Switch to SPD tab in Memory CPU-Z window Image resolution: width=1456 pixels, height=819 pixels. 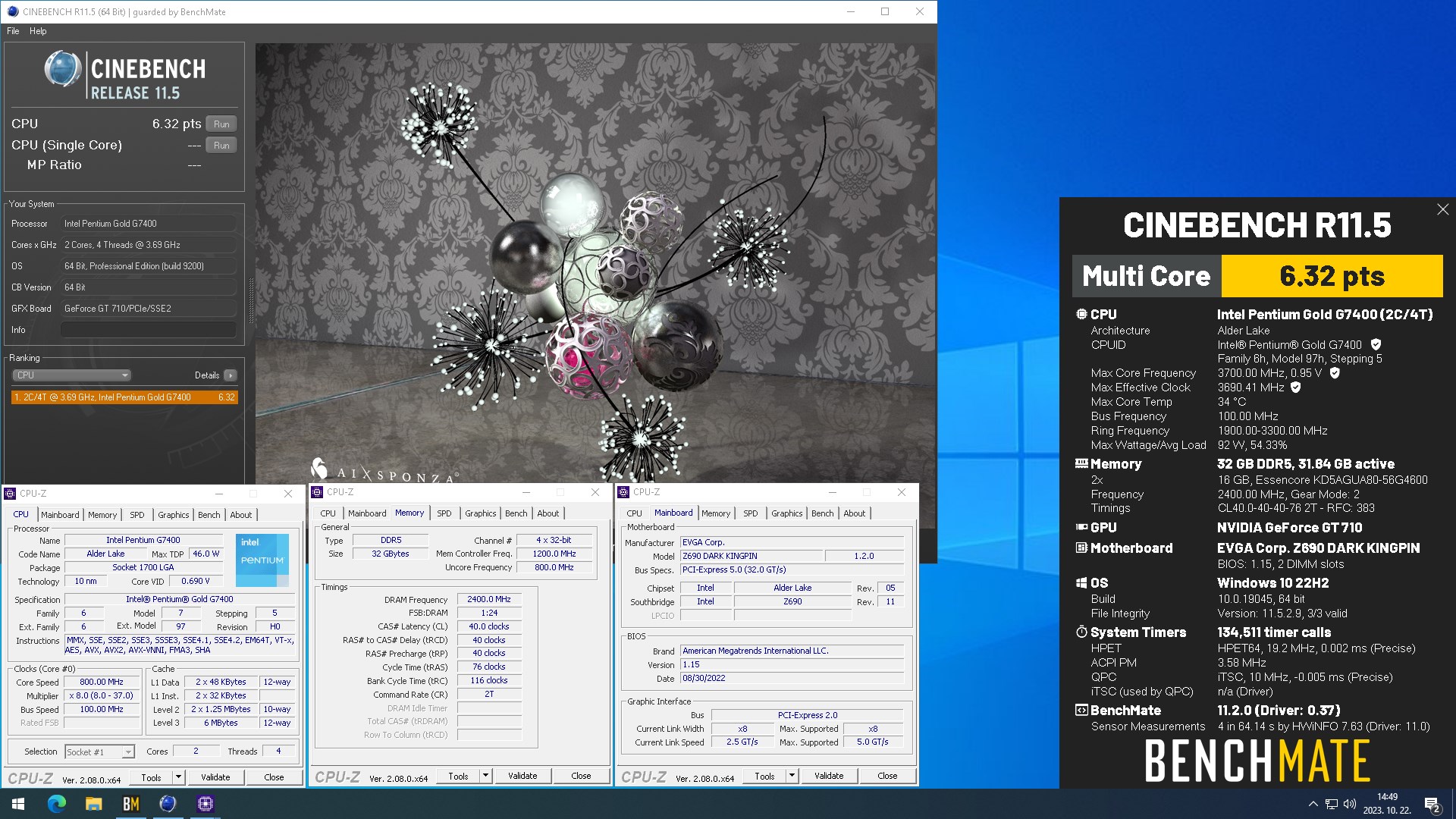click(444, 513)
